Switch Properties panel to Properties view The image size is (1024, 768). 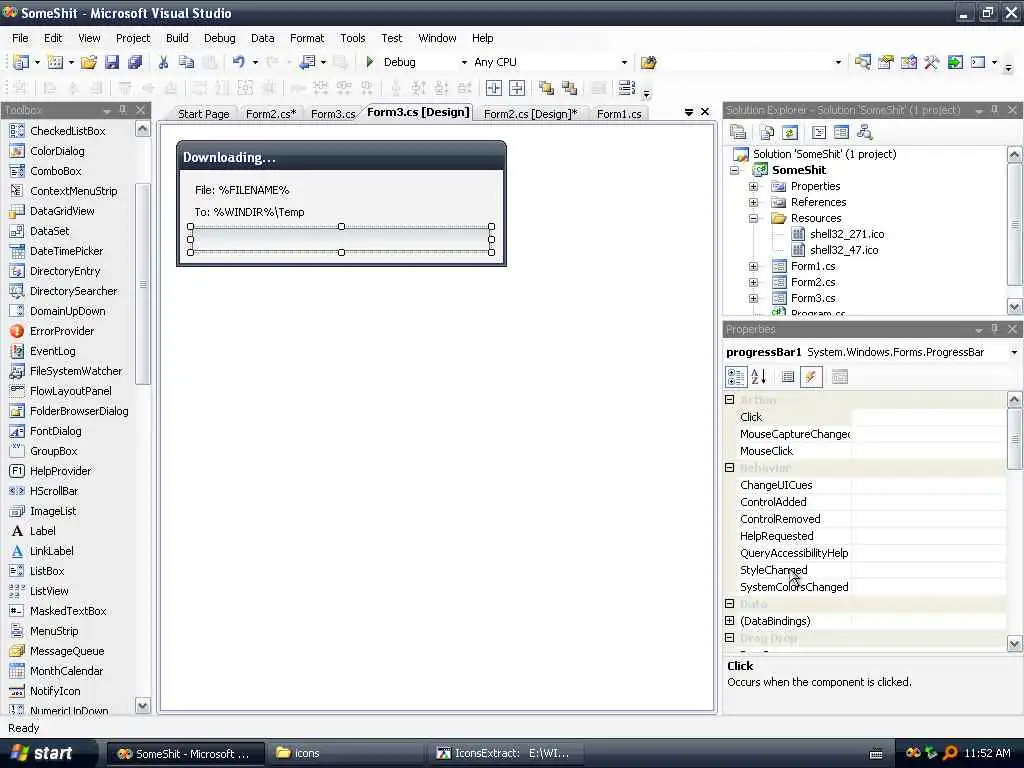pyautogui.click(x=788, y=376)
